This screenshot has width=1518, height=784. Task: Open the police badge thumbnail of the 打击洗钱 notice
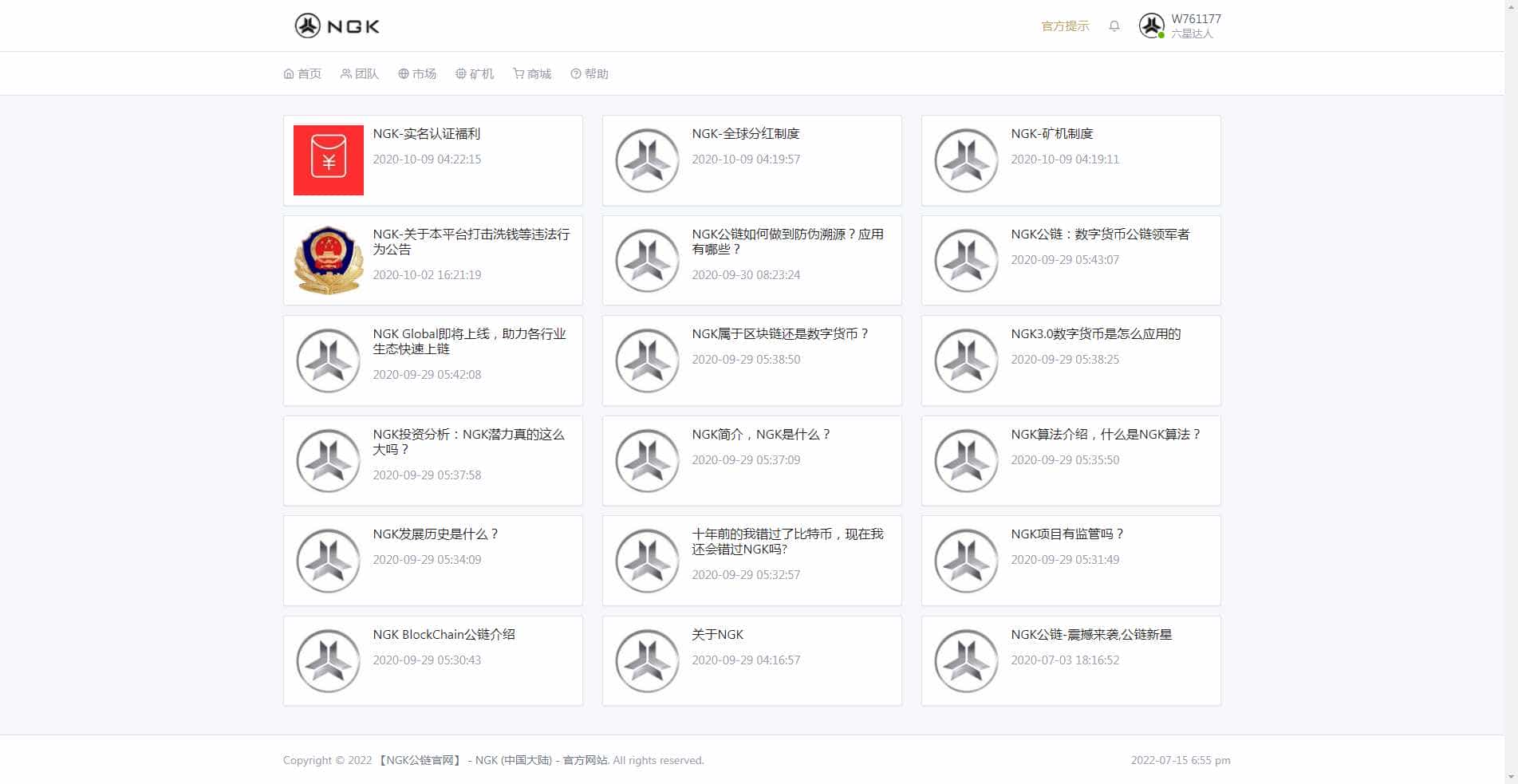click(329, 260)
